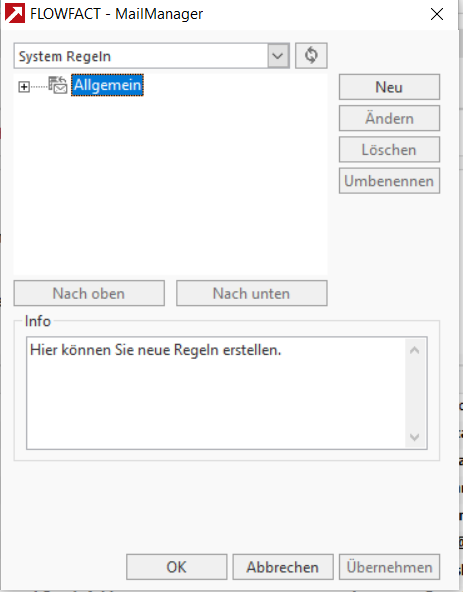
Task: Refresh the rules list with the reload icon
Action: 311,56
